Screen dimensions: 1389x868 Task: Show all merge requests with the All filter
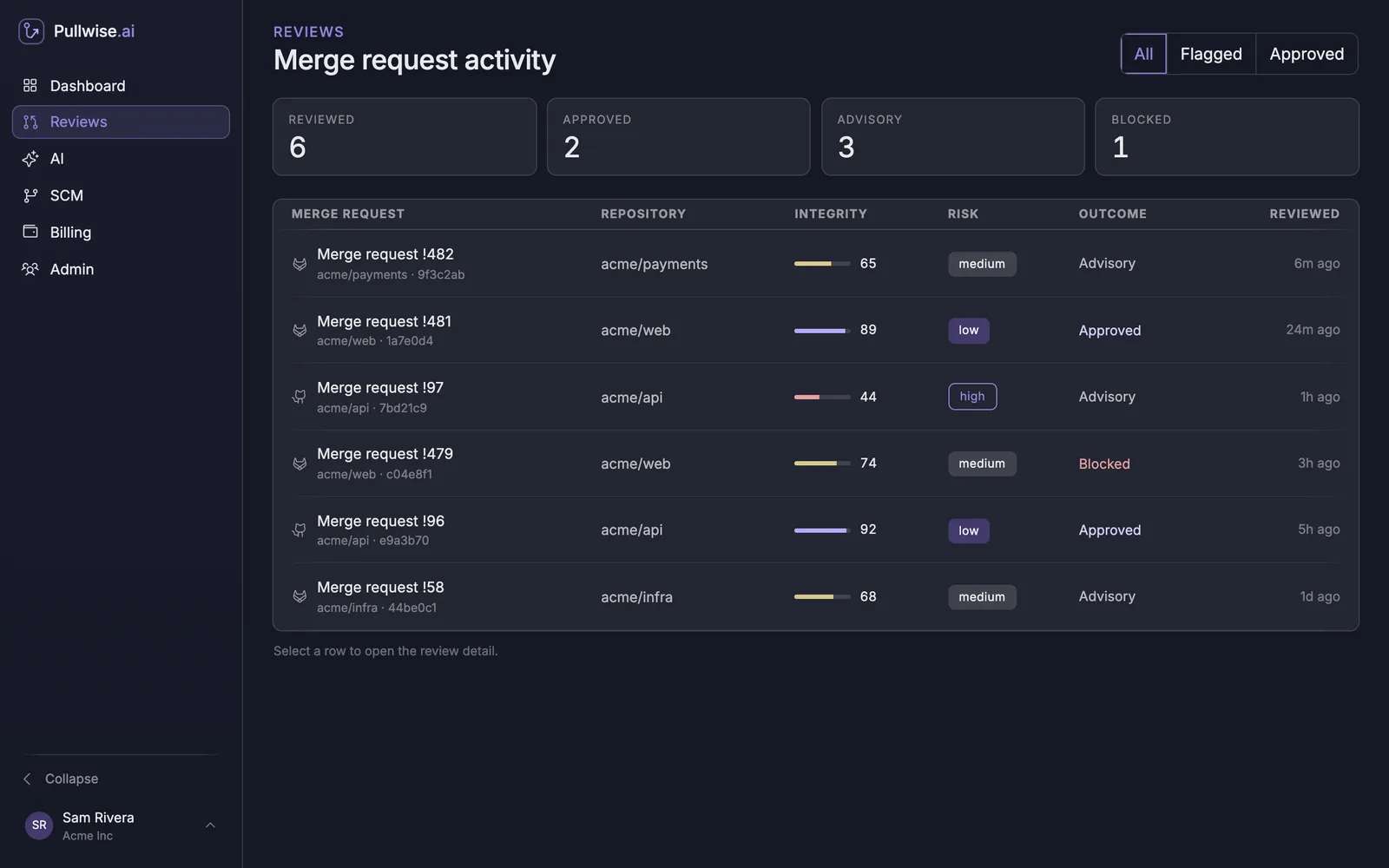tap(1143, 54)
